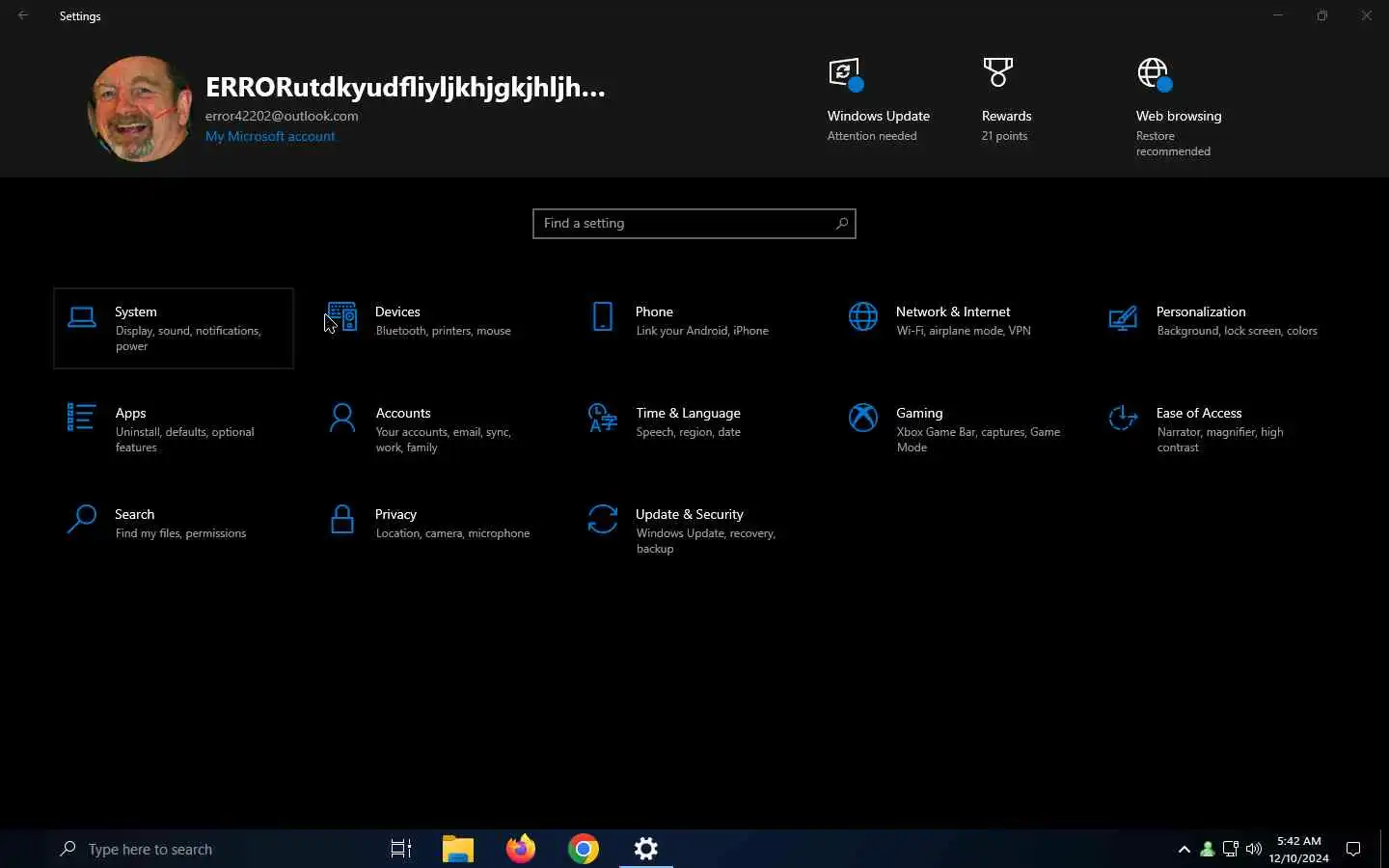Click the error42202@outlook.com email text
1389x868 pixels.
click(282, 116)
